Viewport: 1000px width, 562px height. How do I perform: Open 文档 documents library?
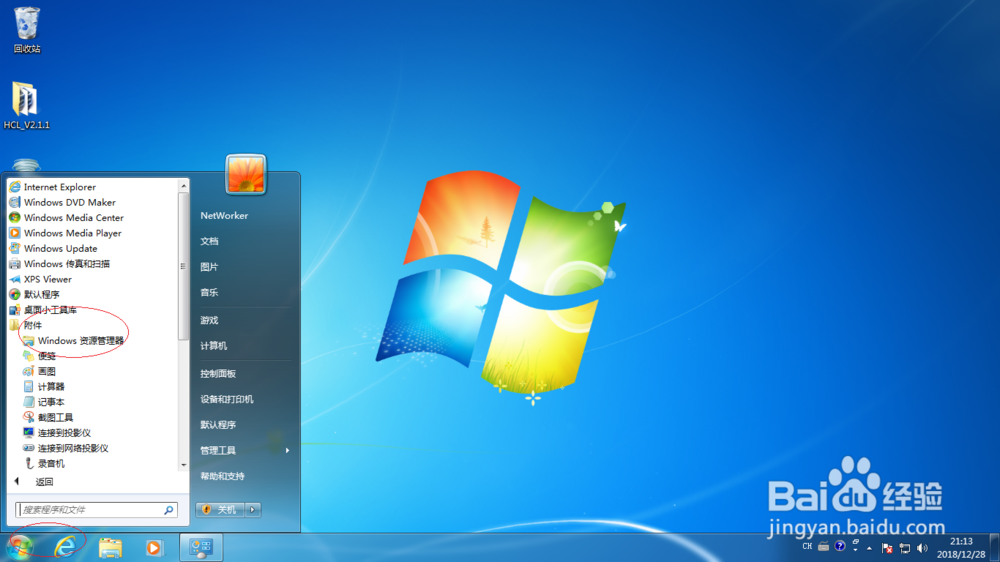(x=209, y=241)
